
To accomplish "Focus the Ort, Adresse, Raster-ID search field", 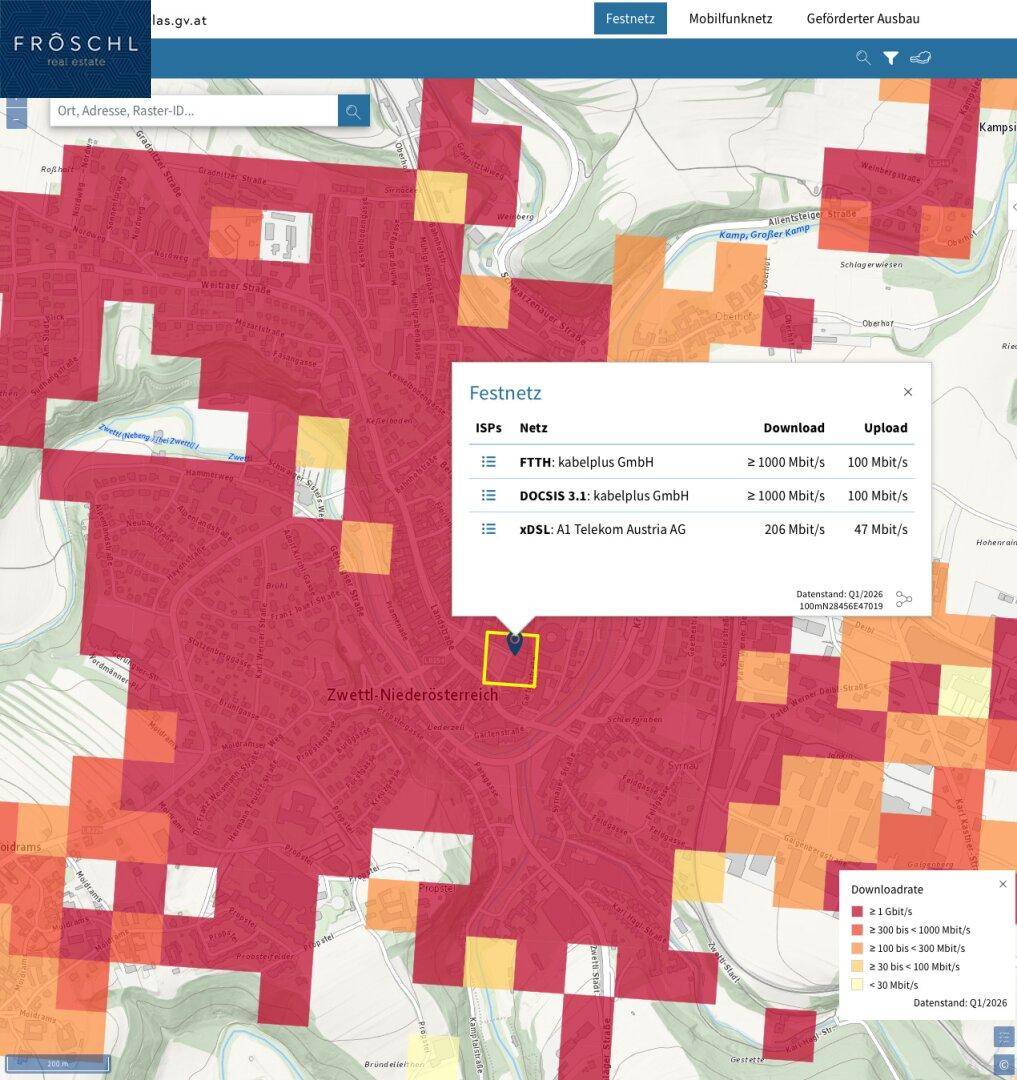I will click(x=194, y=111).
